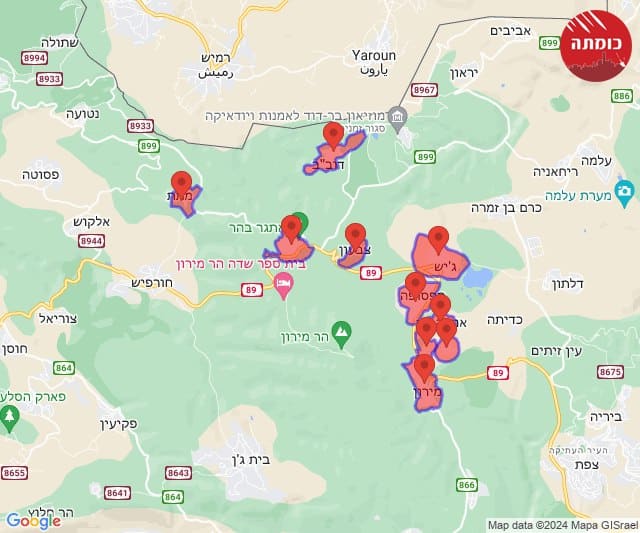
Task: Select the red pin over ג'יש
Action: 438,240
